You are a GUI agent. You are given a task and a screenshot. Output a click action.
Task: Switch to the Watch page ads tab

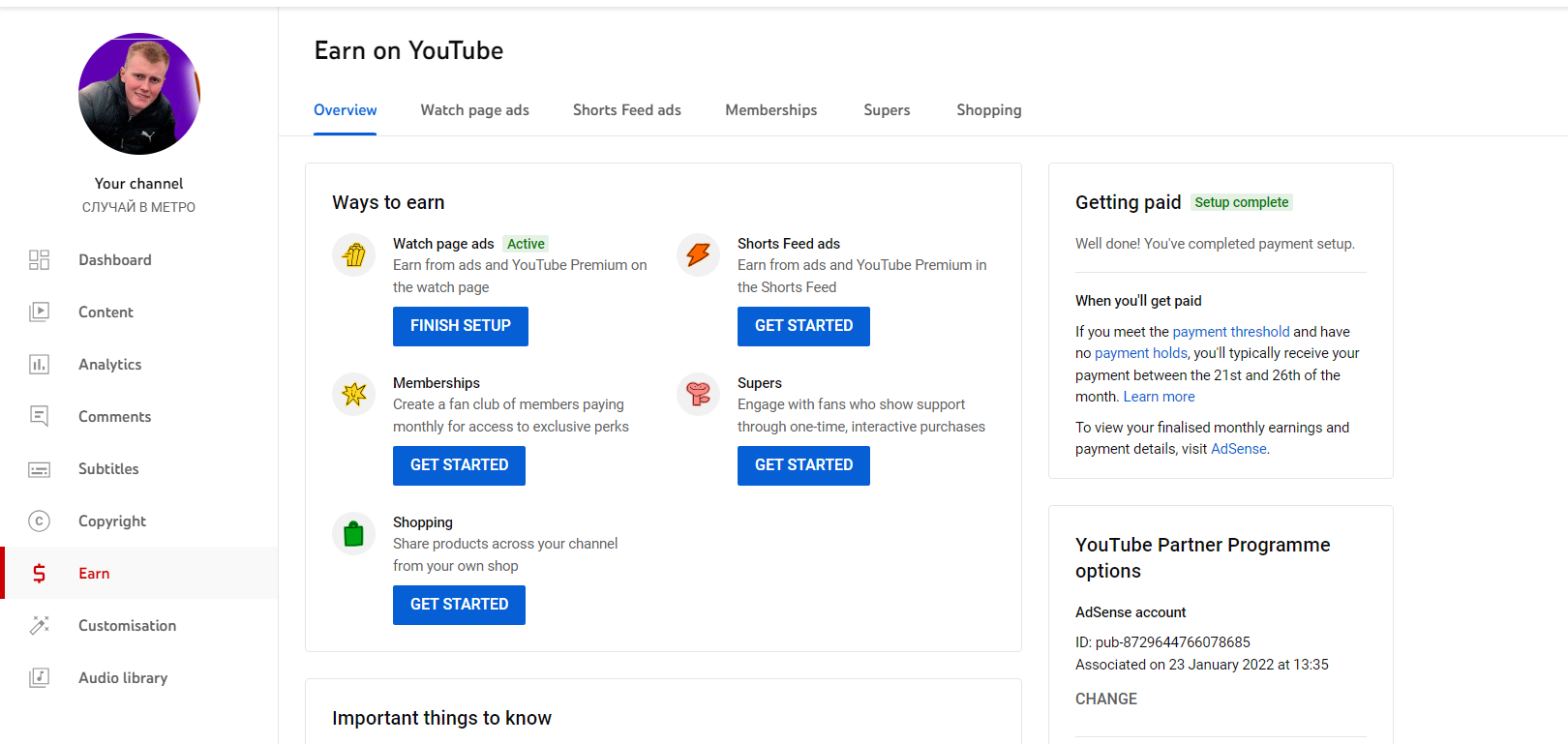[474, 110]
